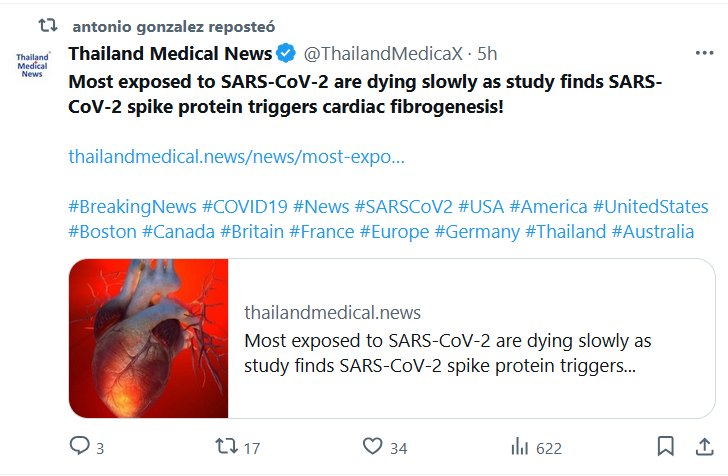
Task: Click the 5h post timestamp
Action: coord(487,53)
